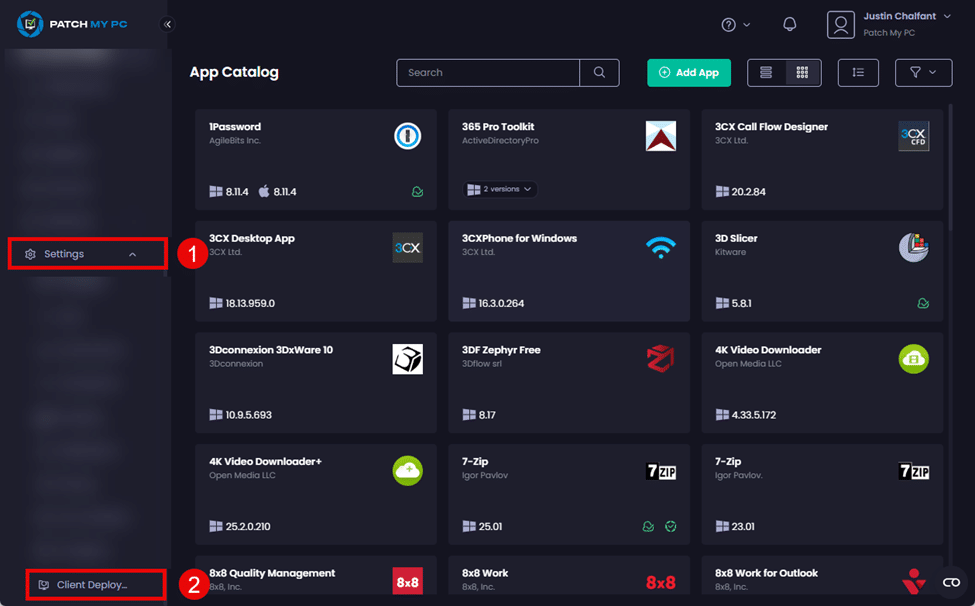
Task: Open the sort order options button
Action: click(858, 73)
